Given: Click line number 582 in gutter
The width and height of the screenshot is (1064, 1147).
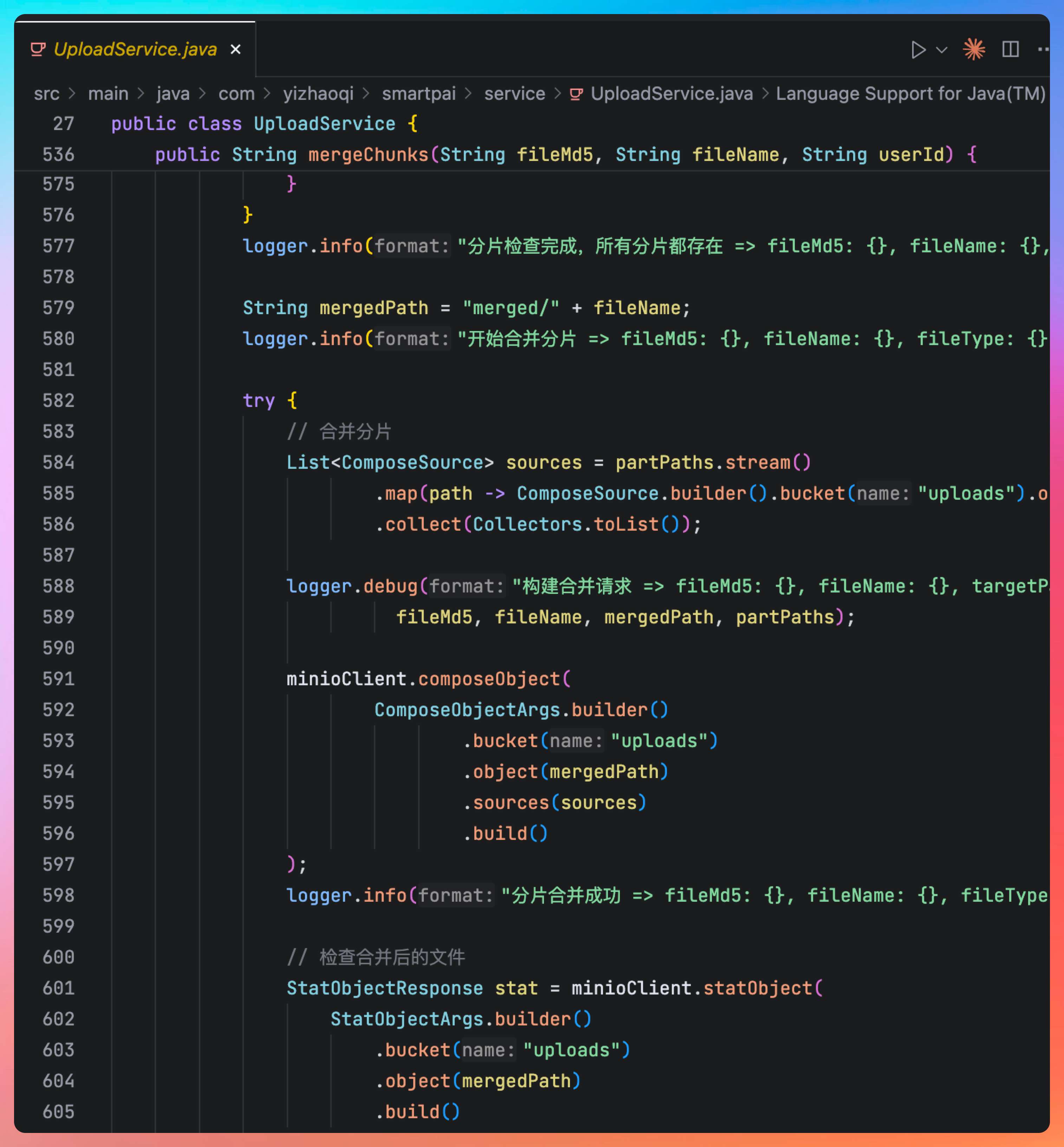Looking at the screenshot, I should 58,400.
